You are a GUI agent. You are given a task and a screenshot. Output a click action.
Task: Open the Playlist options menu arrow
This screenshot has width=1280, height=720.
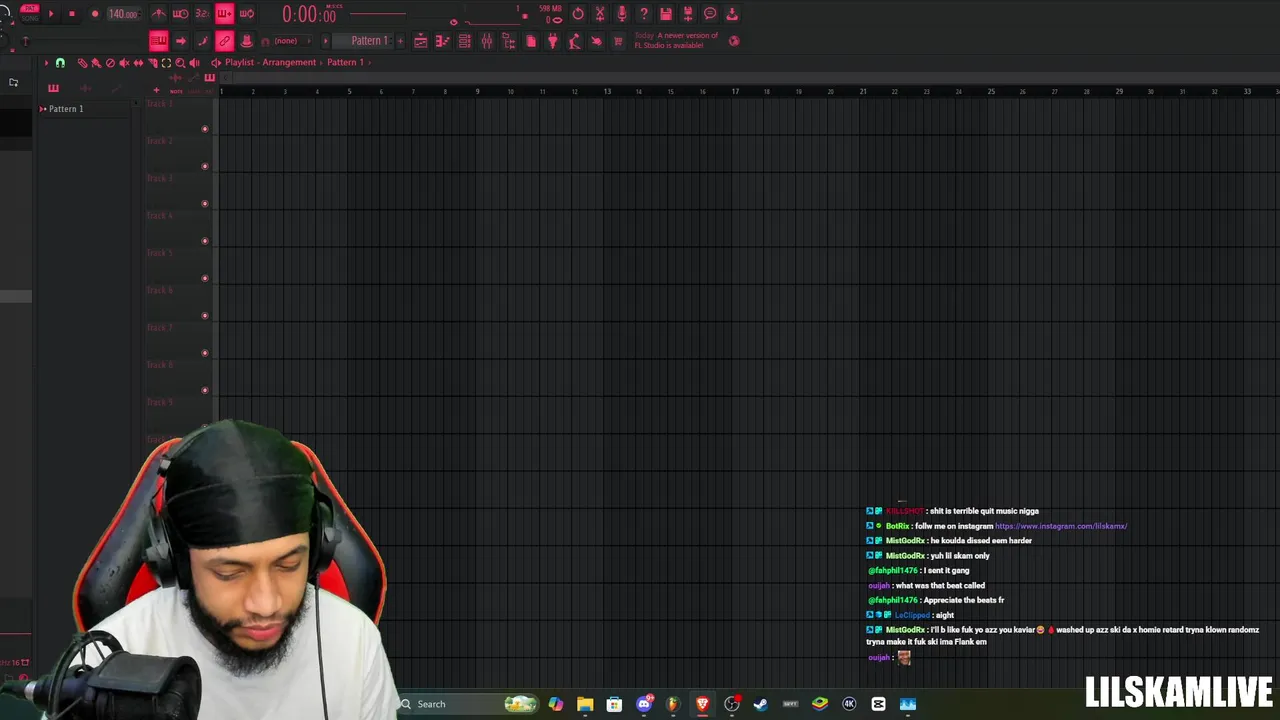click(x=46, y=62)
